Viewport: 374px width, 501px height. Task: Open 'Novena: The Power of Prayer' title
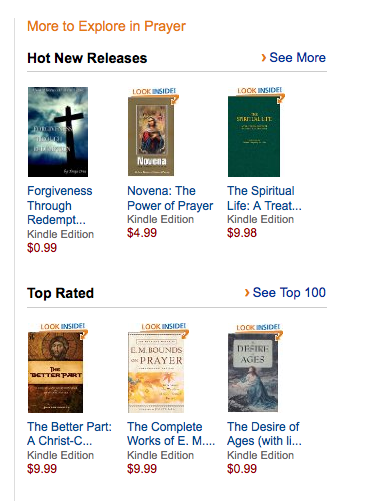pyautogui.click(x=170, y=198)
